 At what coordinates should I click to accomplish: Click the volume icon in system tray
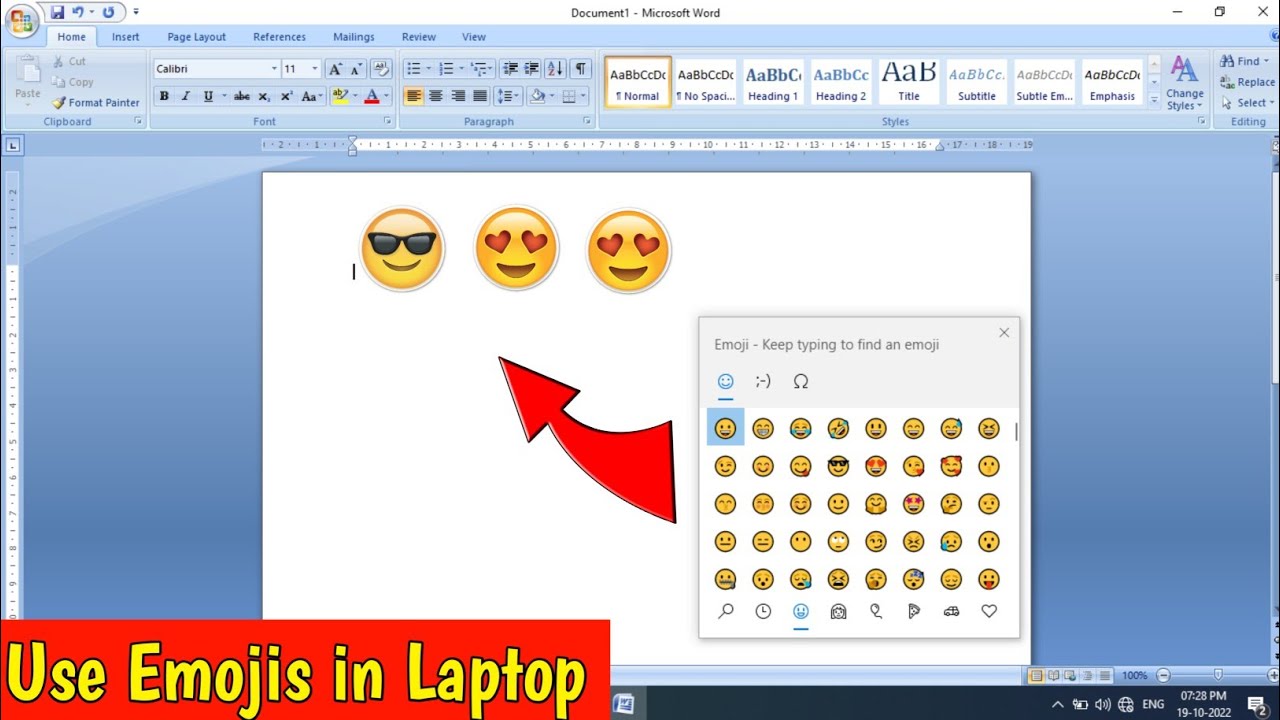[1103, 704]
